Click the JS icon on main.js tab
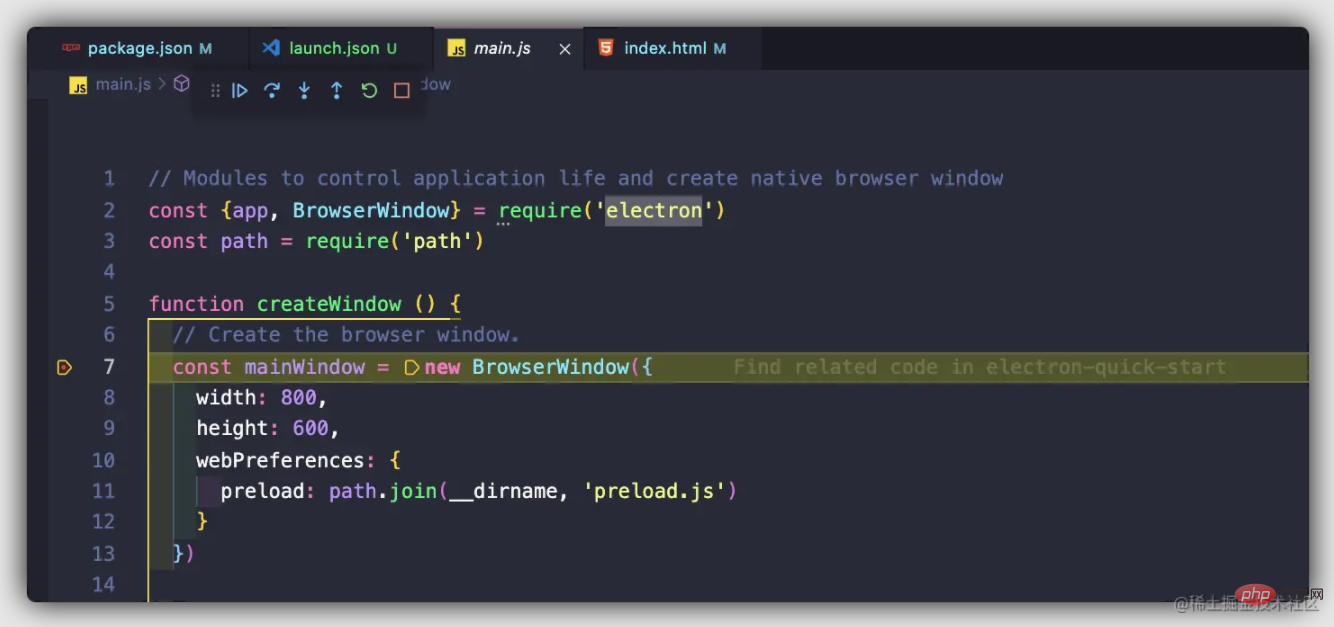The image size is (1334, 627). point(457,49)
